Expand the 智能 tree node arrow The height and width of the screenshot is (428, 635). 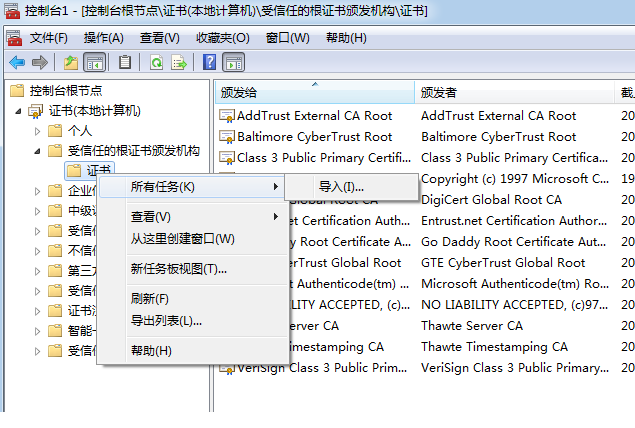click(x=38, y=331)
